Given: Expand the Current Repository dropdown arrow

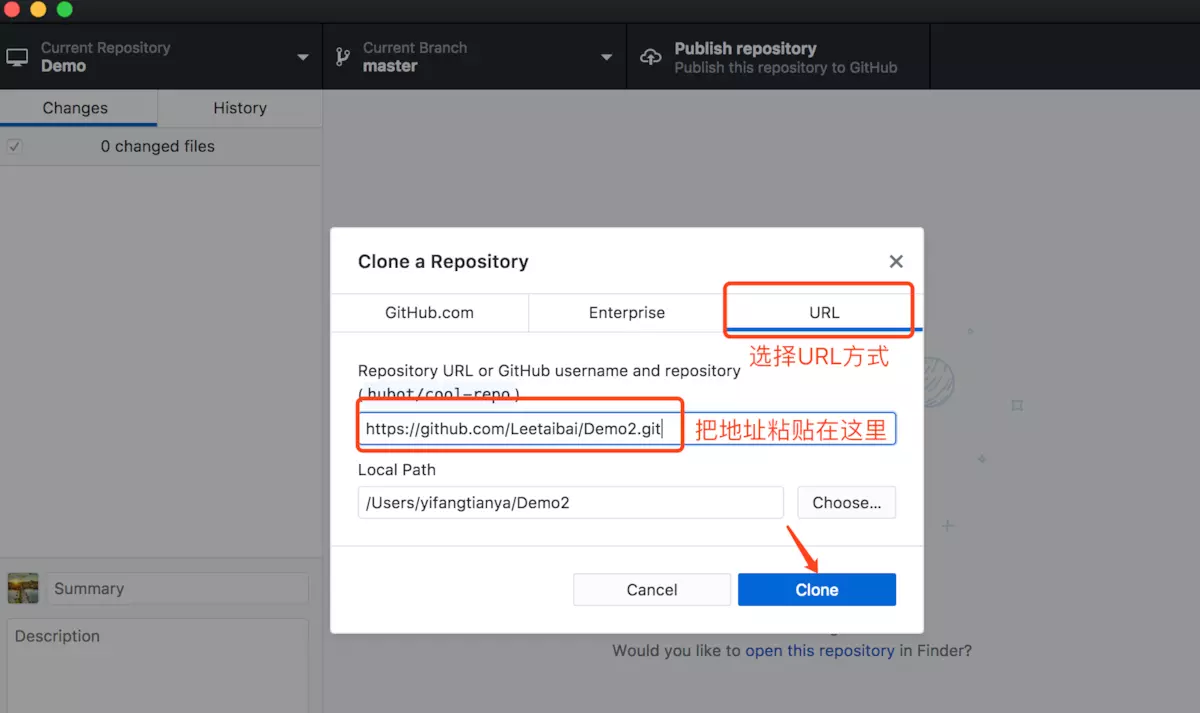Looking at the screenshot, I should coord(303,58).
